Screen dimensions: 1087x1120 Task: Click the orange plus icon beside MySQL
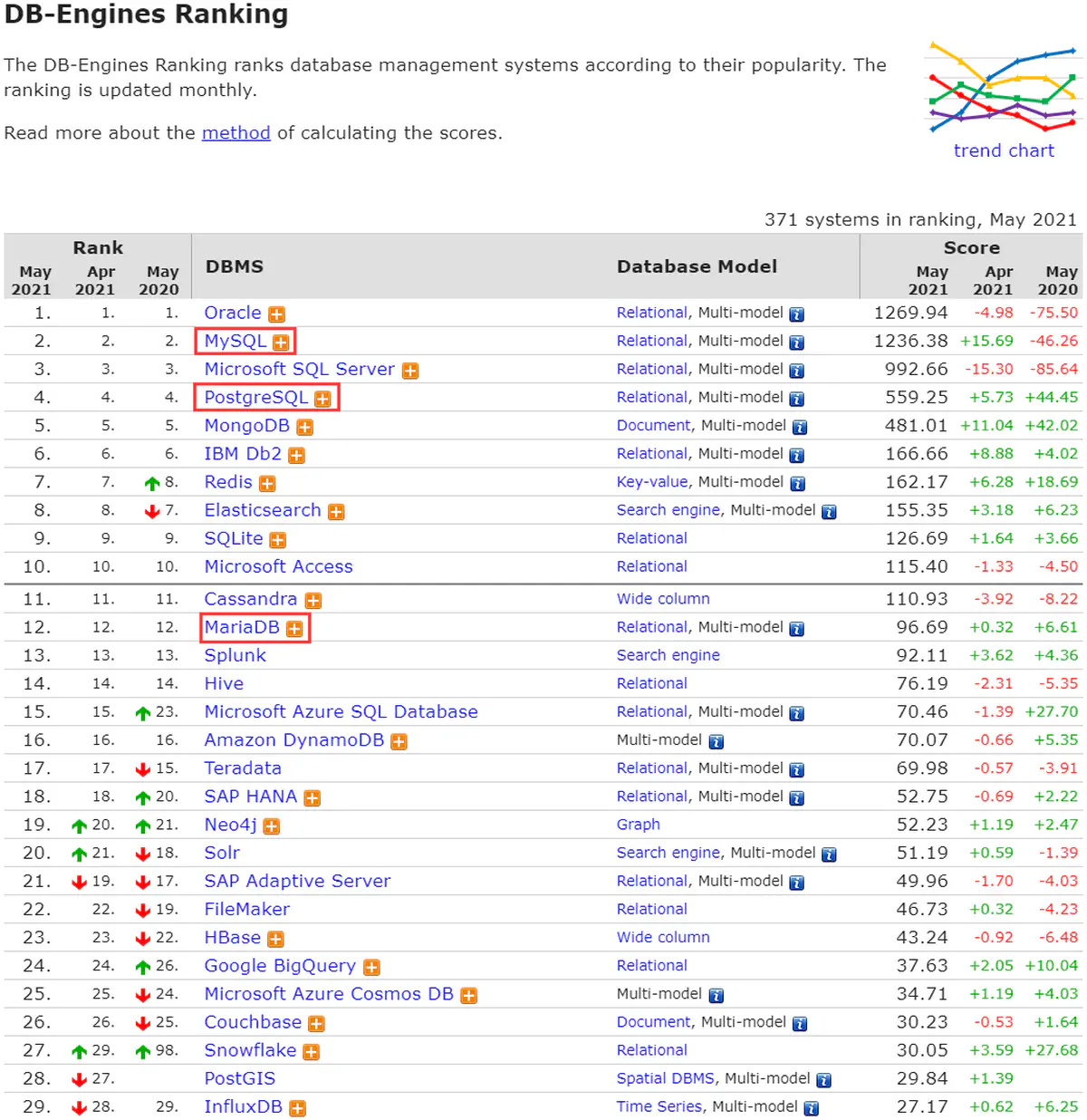(281, 343)
